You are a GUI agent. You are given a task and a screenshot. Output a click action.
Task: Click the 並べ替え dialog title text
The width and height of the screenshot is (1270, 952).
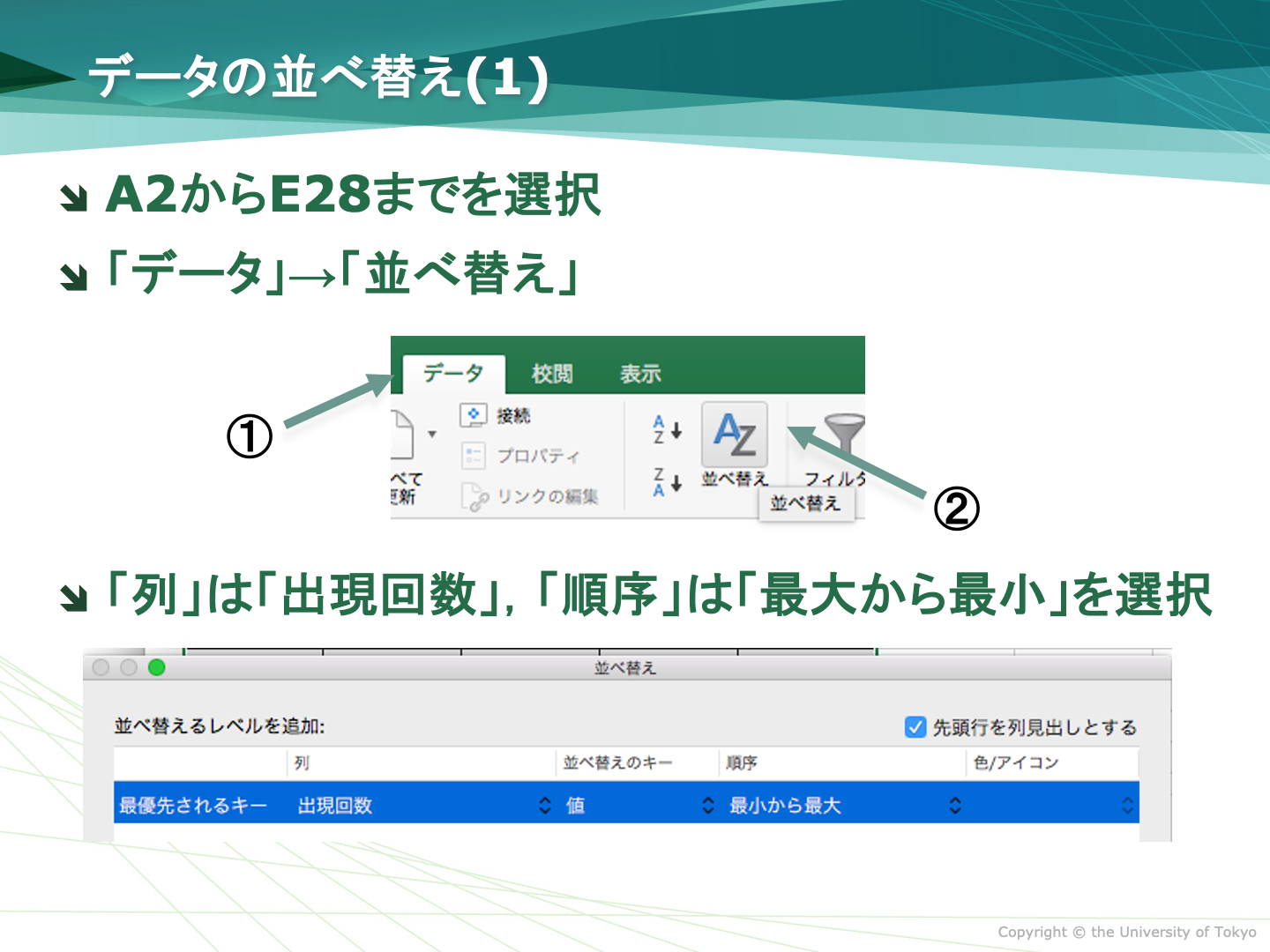point(625,668)
